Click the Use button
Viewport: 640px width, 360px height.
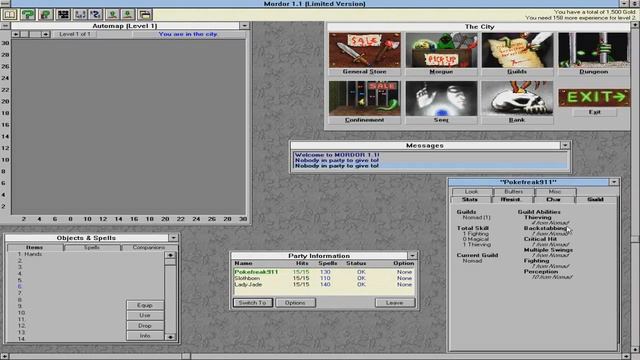click(x=145, y=316)
